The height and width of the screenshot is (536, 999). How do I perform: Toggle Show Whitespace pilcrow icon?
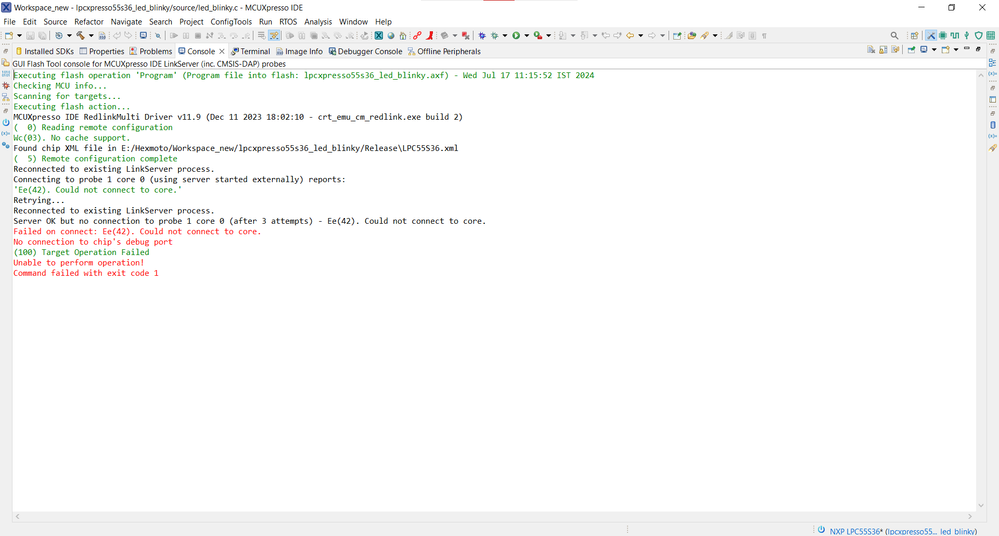tap(764, 36)
